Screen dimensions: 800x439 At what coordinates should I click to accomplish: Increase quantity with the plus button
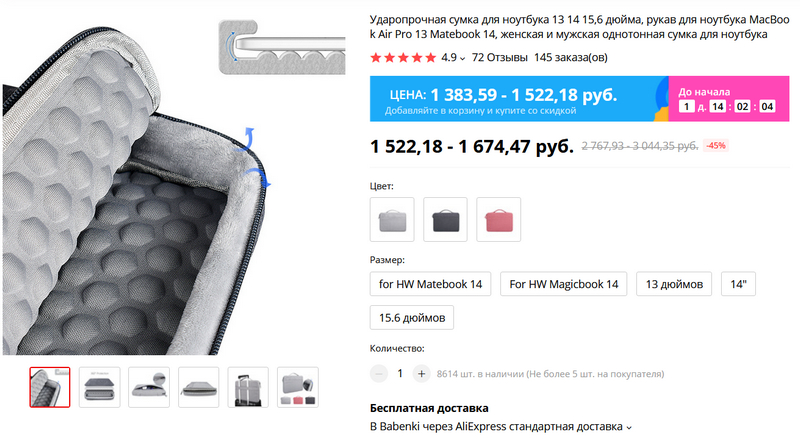click(x=421, y=374)
